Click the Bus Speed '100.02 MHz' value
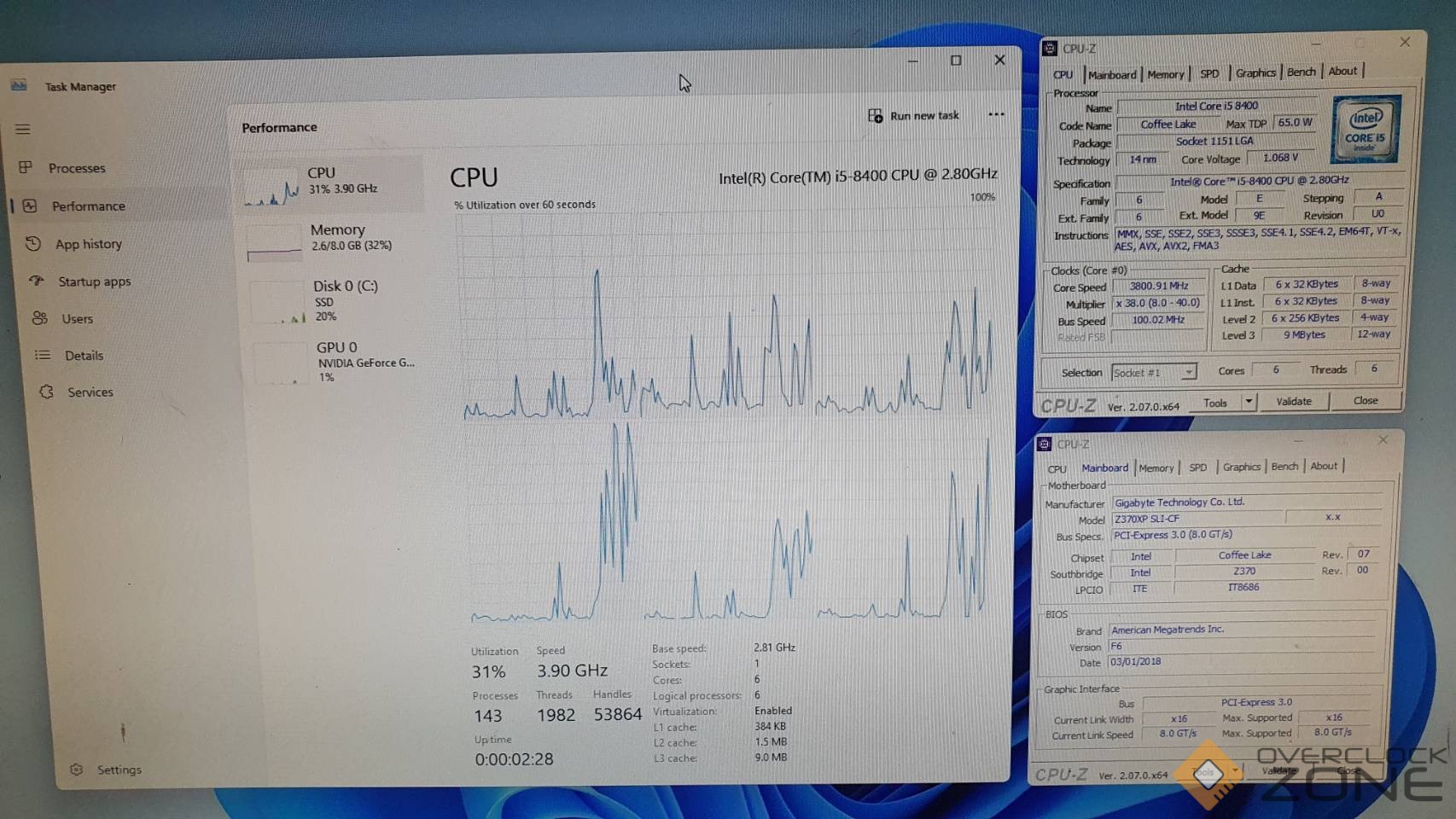This screenshot has height=819, width=1456. point(1158,320)
